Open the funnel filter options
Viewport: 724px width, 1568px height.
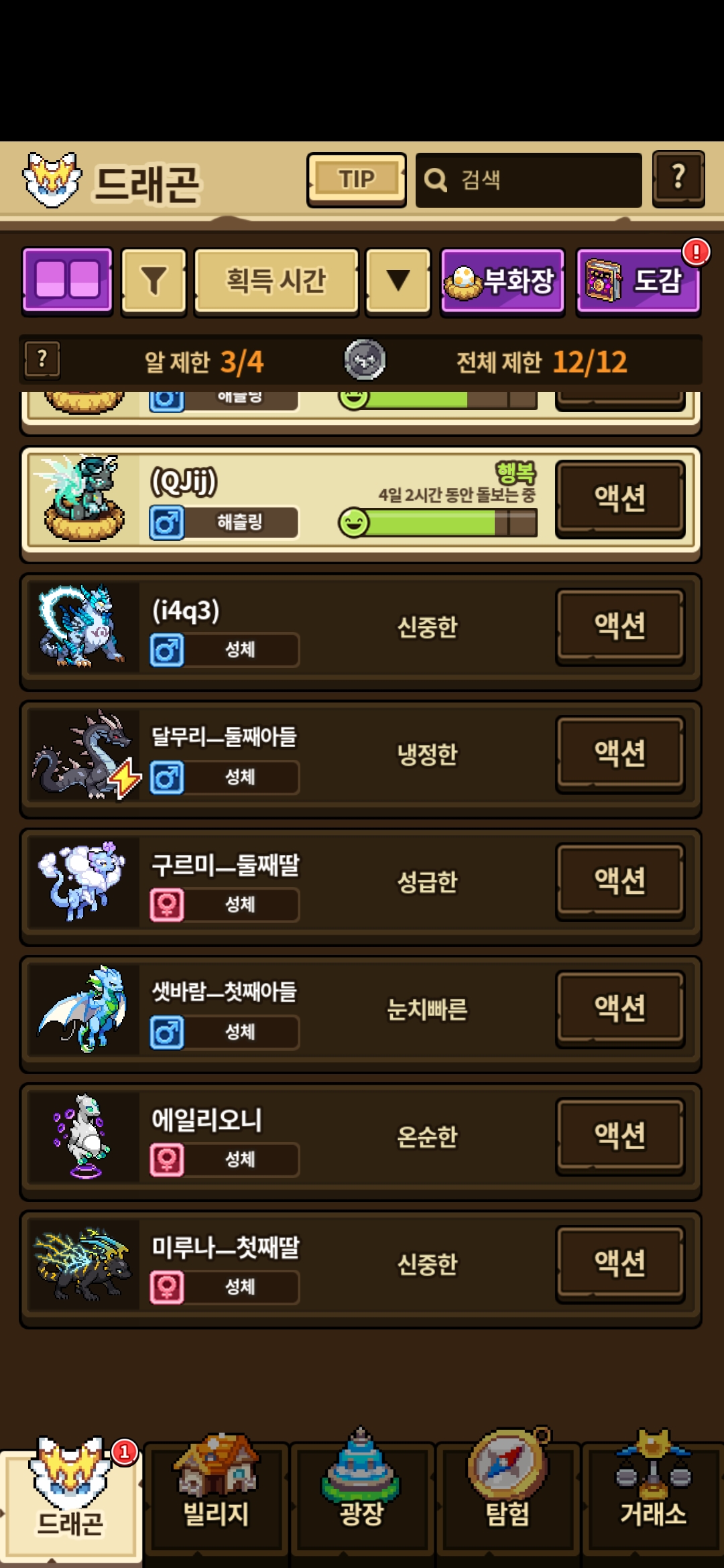click(x=154, y=280)
